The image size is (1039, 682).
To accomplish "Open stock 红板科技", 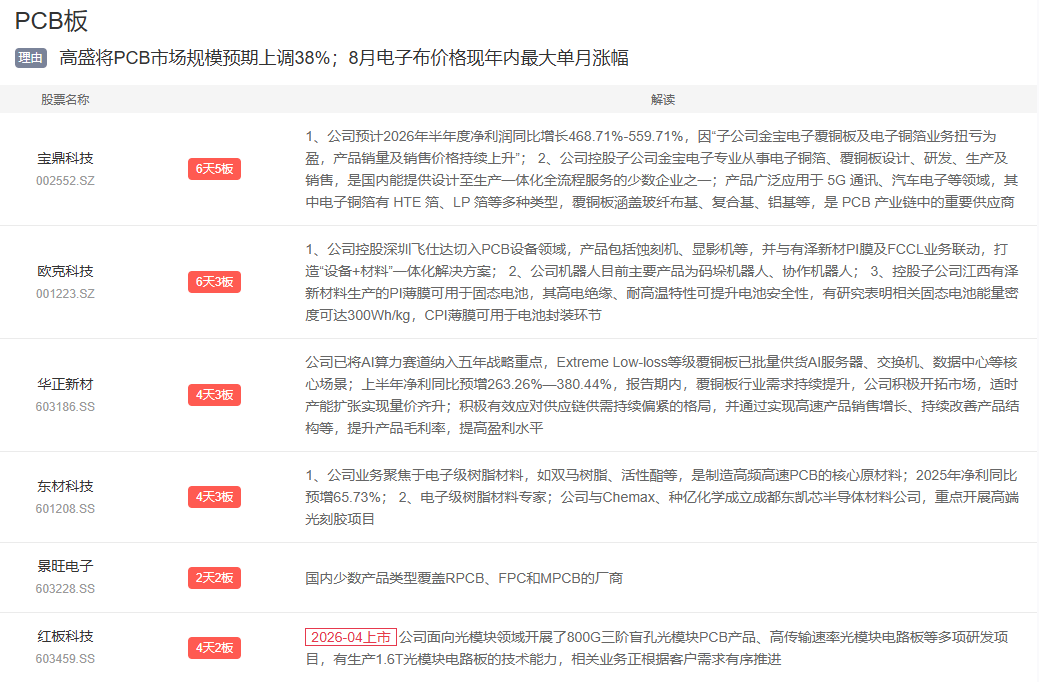I will [x=65, y=636].
